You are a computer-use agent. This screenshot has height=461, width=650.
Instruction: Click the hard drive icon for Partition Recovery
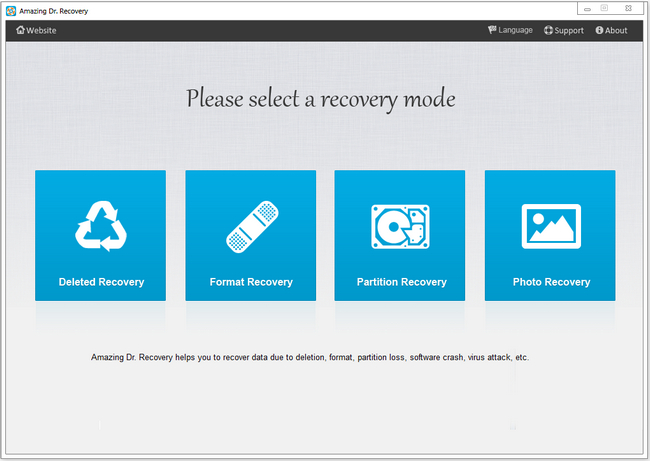click(x=400, y=226)
